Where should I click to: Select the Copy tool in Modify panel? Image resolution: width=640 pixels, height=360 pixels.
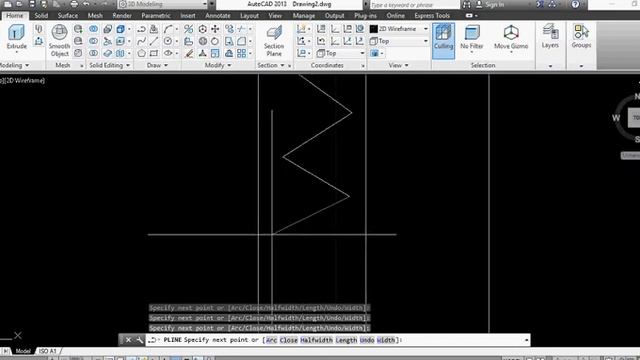point(229,29)
